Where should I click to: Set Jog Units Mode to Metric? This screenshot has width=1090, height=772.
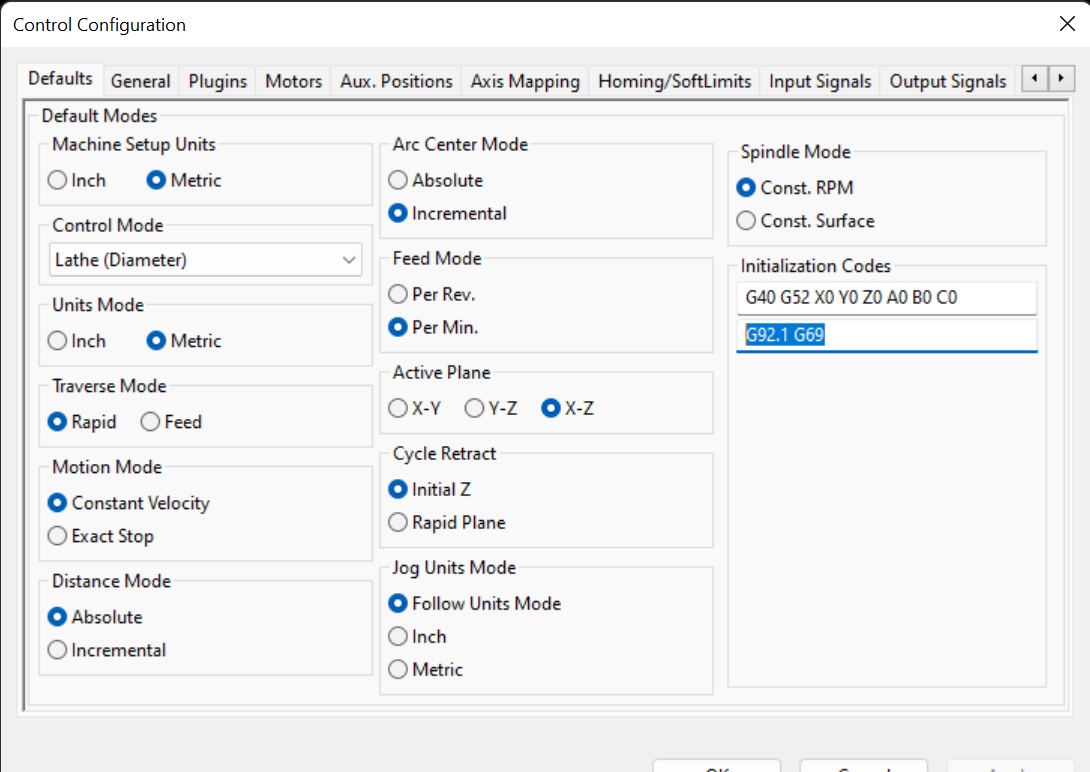coord(398,669)
